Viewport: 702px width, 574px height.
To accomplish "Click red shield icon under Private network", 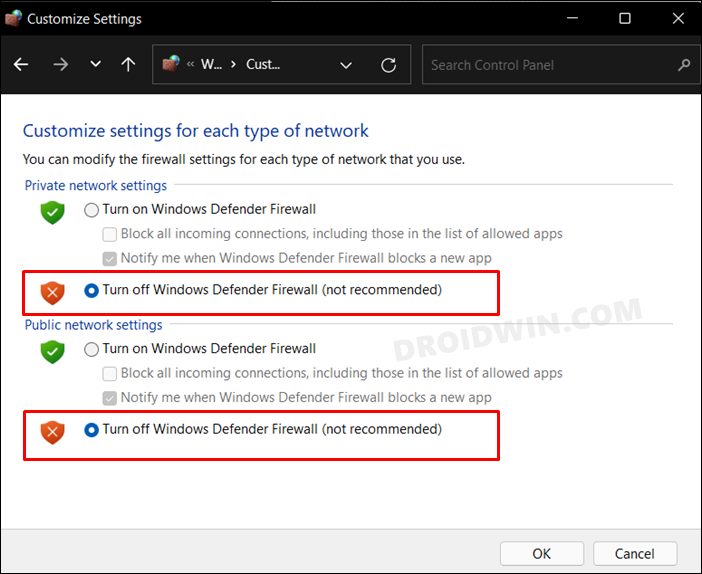I will [52, 293].
